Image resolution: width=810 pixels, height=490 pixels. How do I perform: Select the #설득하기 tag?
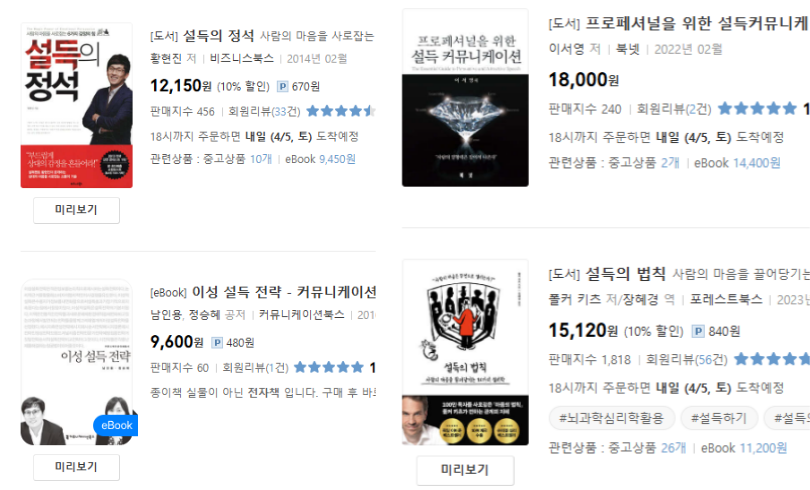tap(719, 418)
